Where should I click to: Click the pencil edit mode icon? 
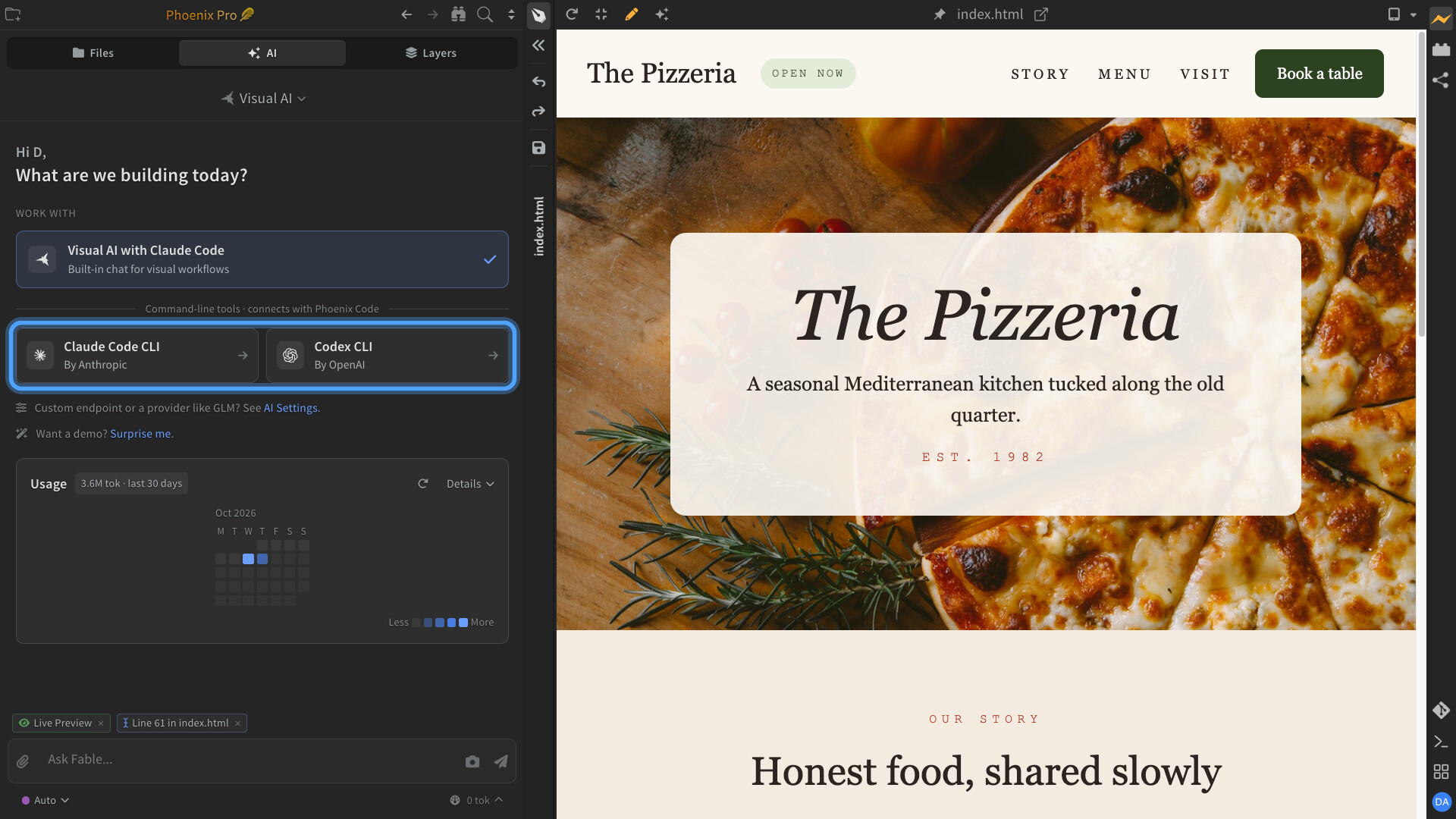pyautogui.click(x=631, y=14)
